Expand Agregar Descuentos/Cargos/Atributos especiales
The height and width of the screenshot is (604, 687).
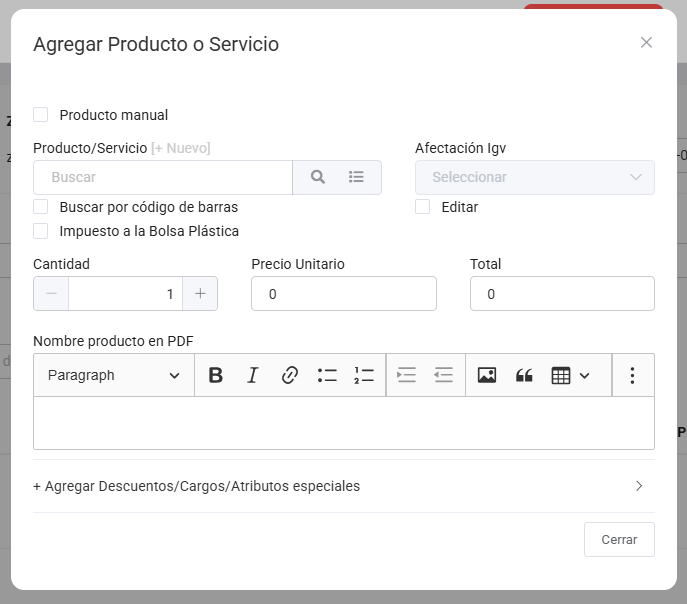click(340, 486)
